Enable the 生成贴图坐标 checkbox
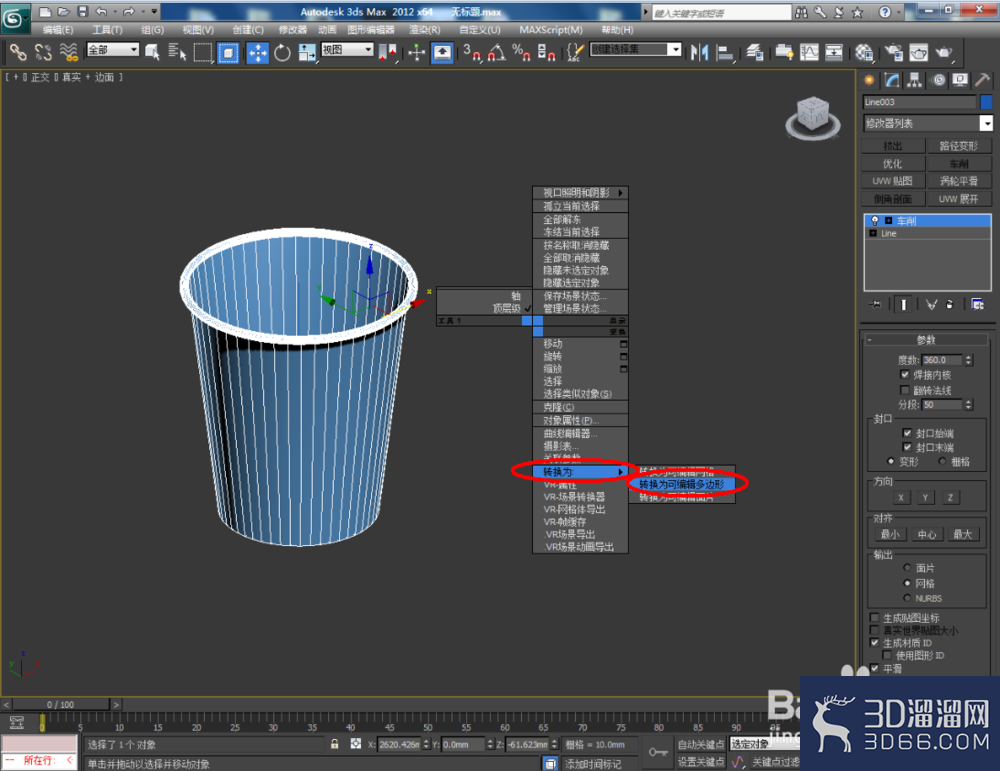 [x=874, y=617]
